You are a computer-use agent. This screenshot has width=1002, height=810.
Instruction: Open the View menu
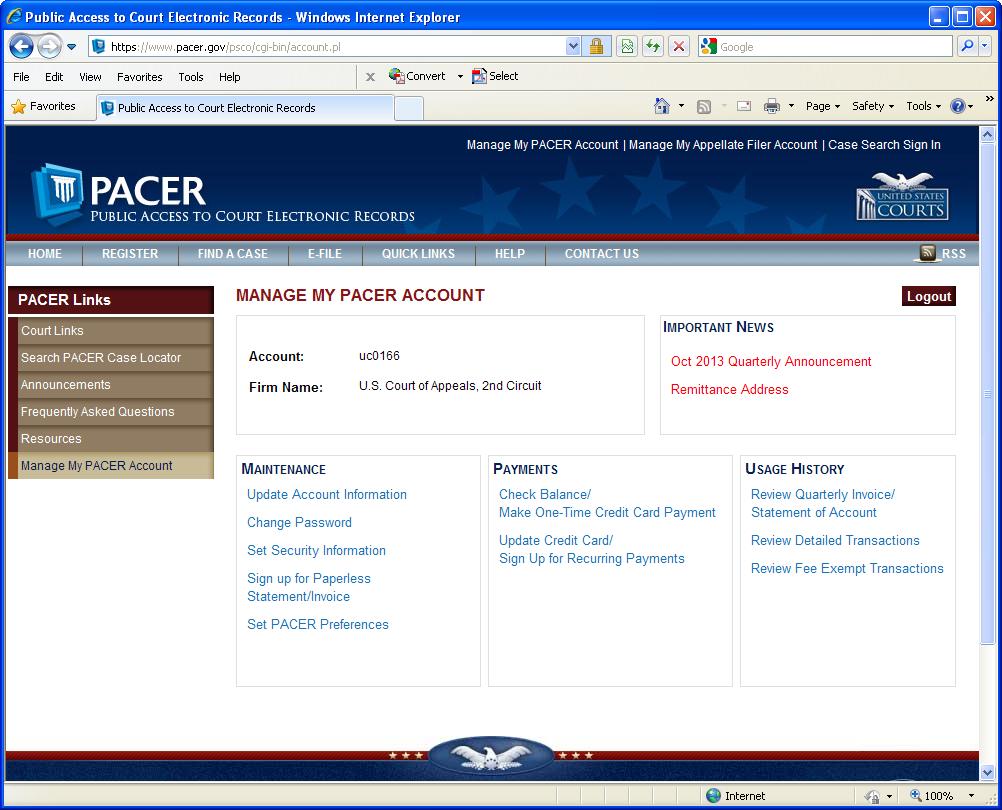coord(90,77)
